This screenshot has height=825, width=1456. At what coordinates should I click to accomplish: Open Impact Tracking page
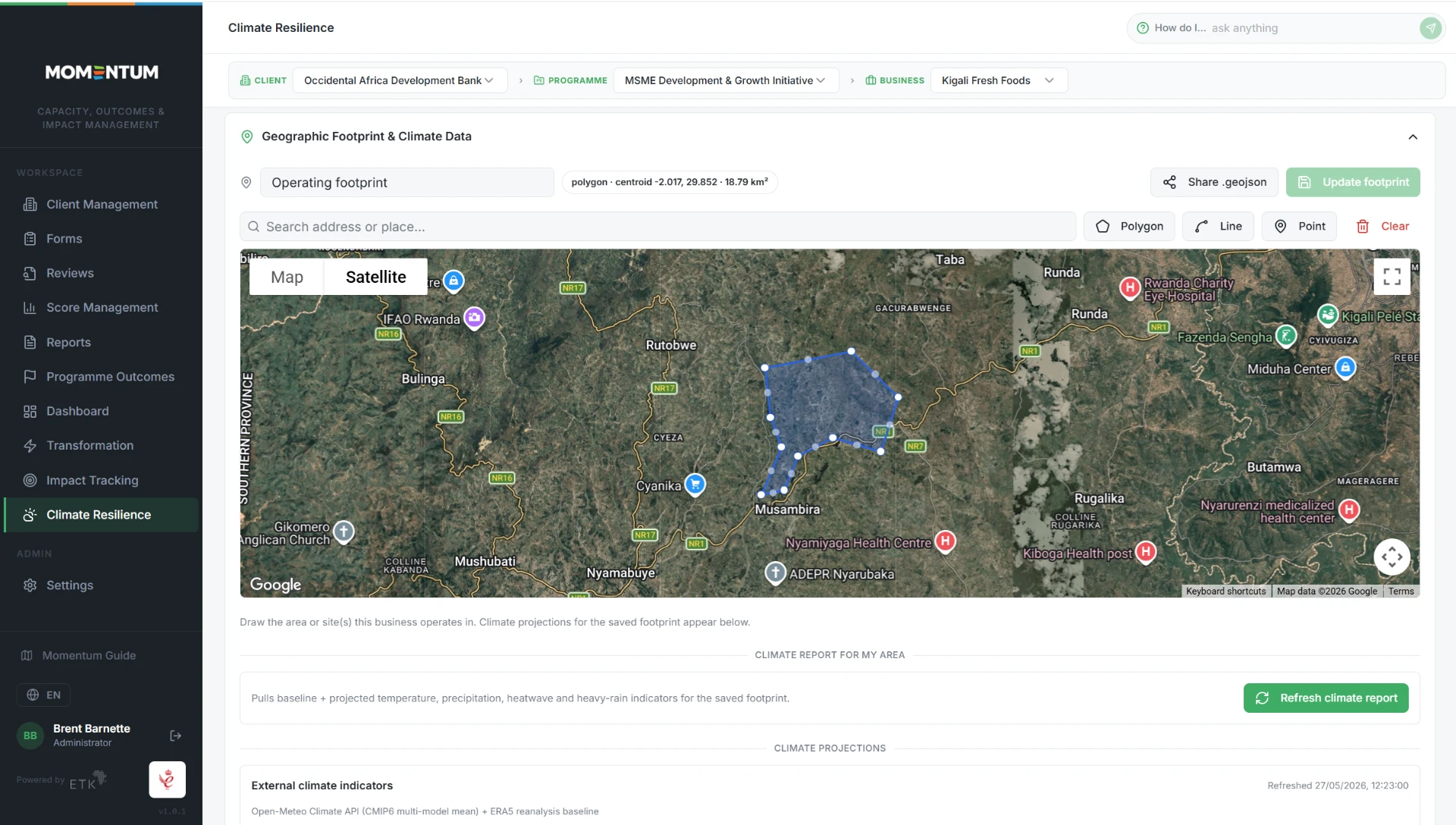101,480
